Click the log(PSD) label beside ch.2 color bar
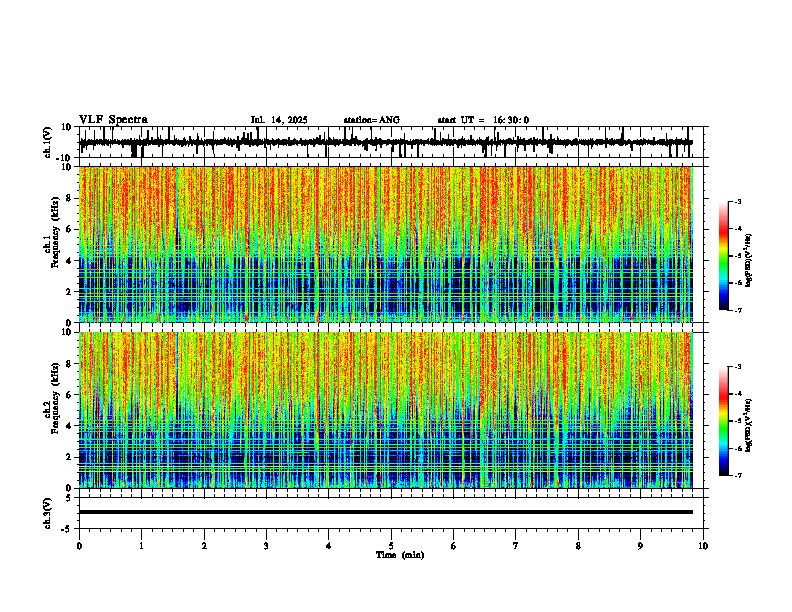This screenshot has width=792, height=612. coord(748,425)
